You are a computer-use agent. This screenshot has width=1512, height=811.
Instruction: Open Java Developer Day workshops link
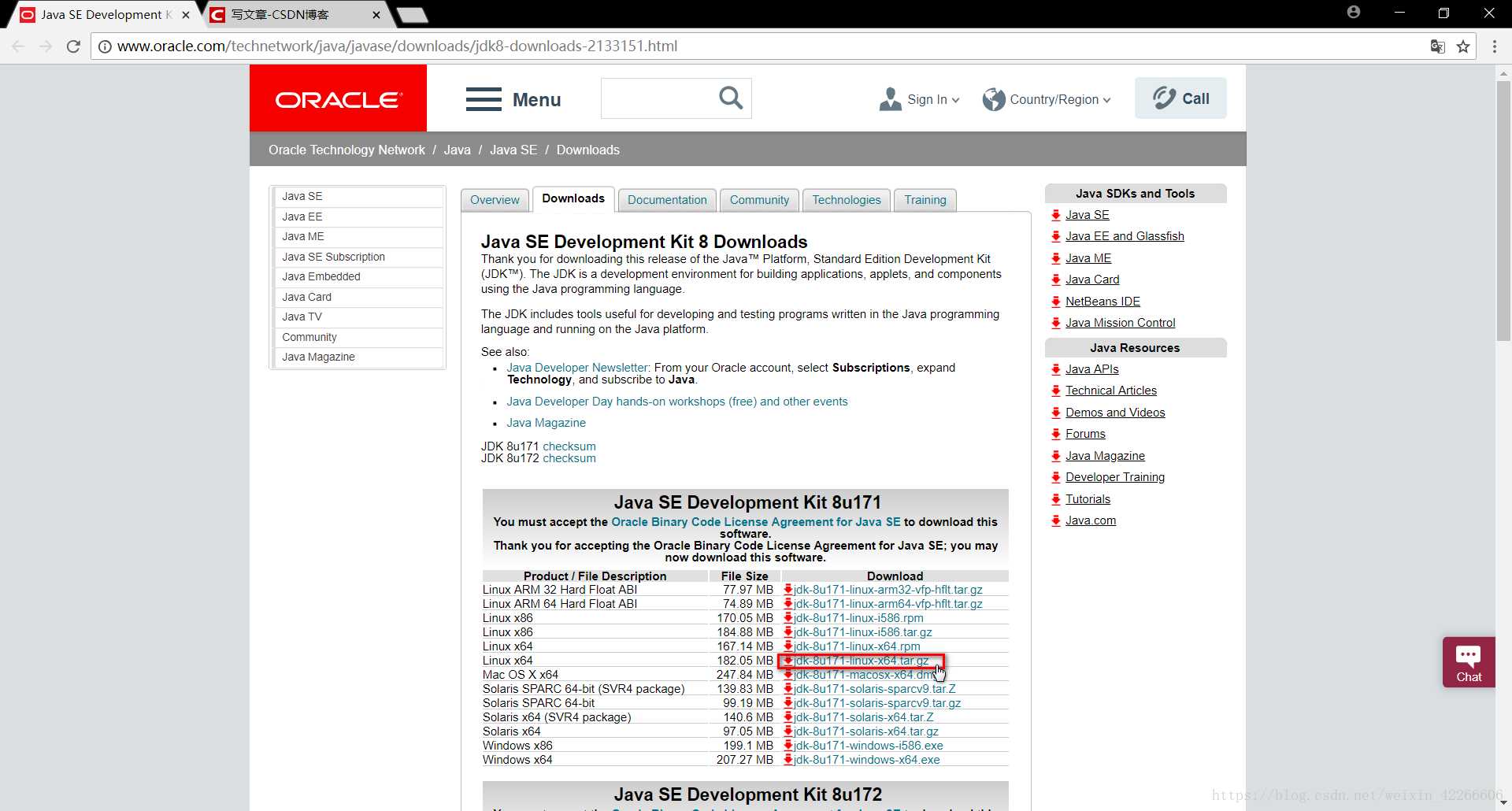677,402
